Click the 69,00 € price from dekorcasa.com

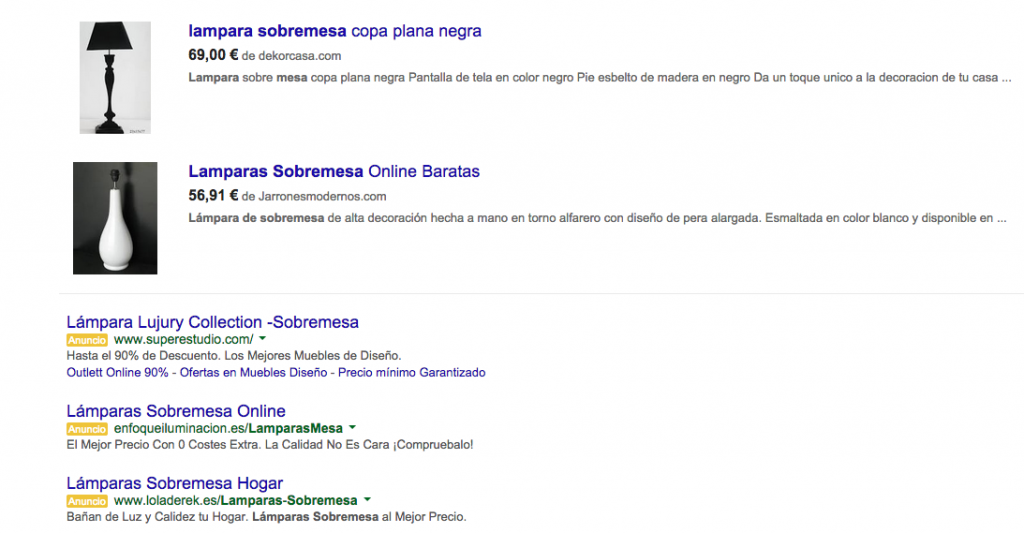click(x=213, y=55)
